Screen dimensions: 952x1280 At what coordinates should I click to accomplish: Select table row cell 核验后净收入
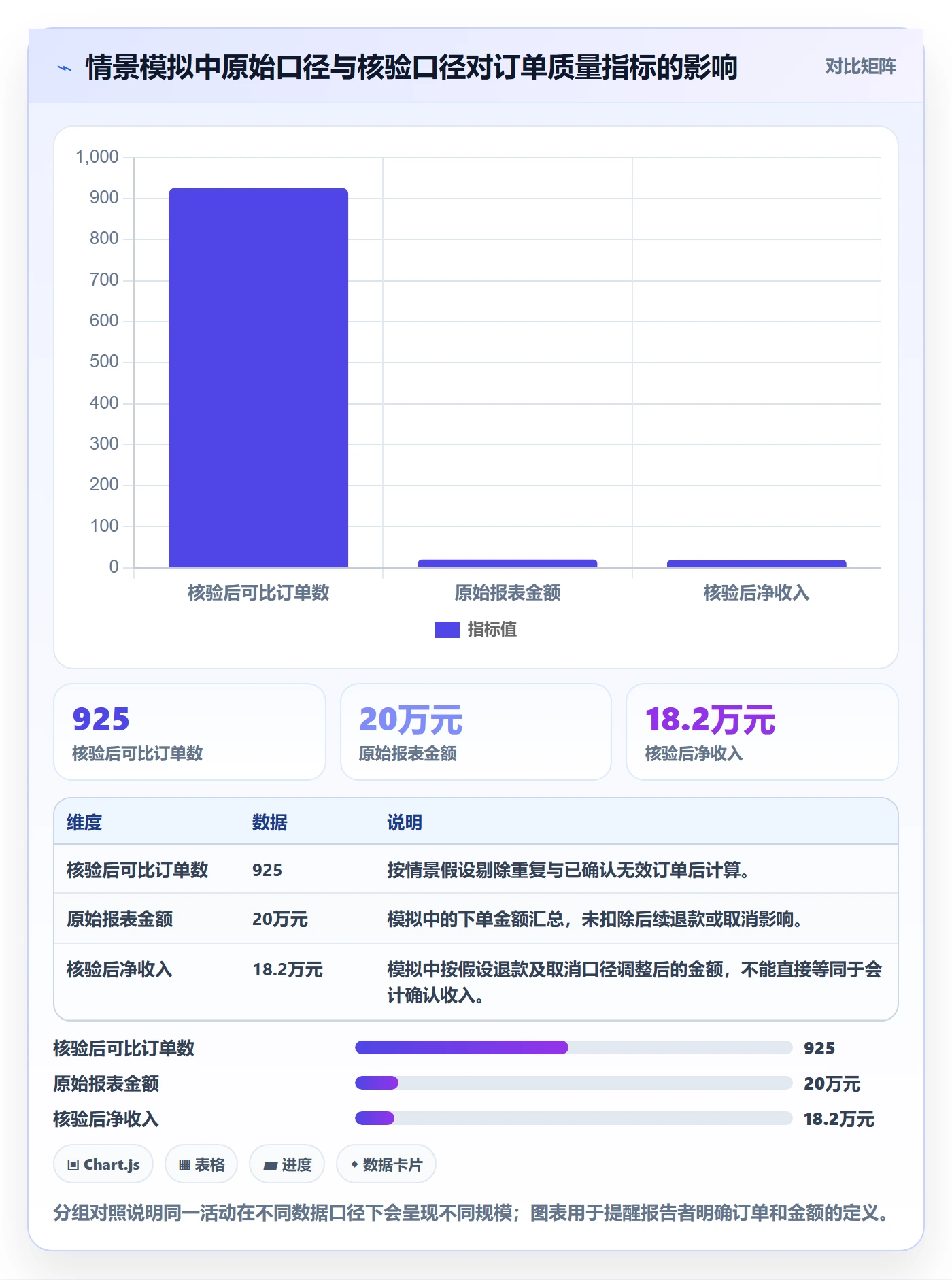point(120,969)
